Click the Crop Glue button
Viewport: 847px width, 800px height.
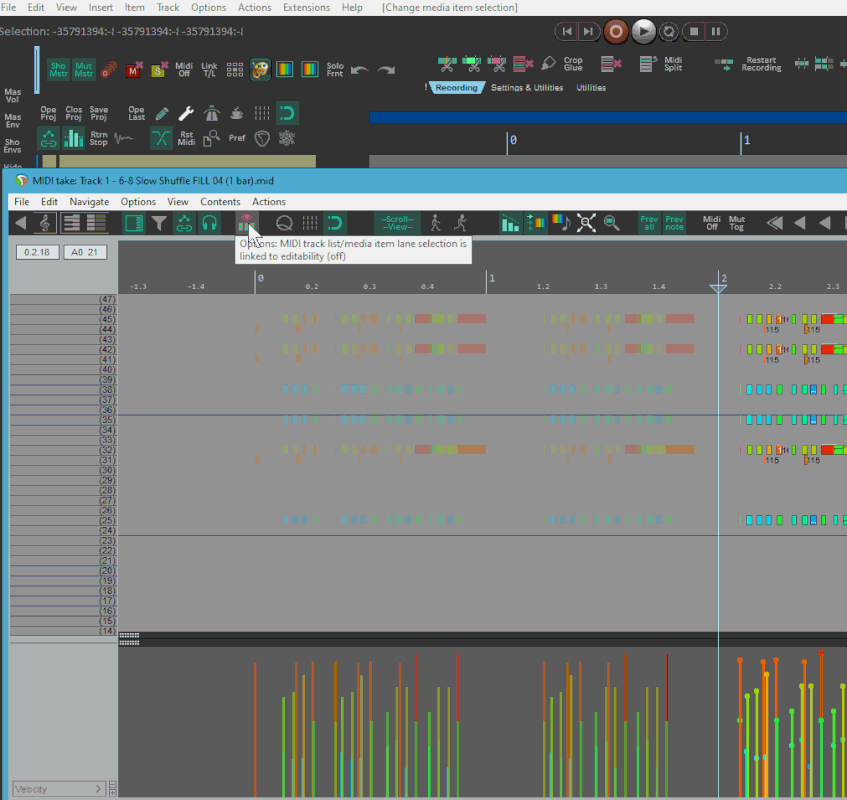click(573, 64)
